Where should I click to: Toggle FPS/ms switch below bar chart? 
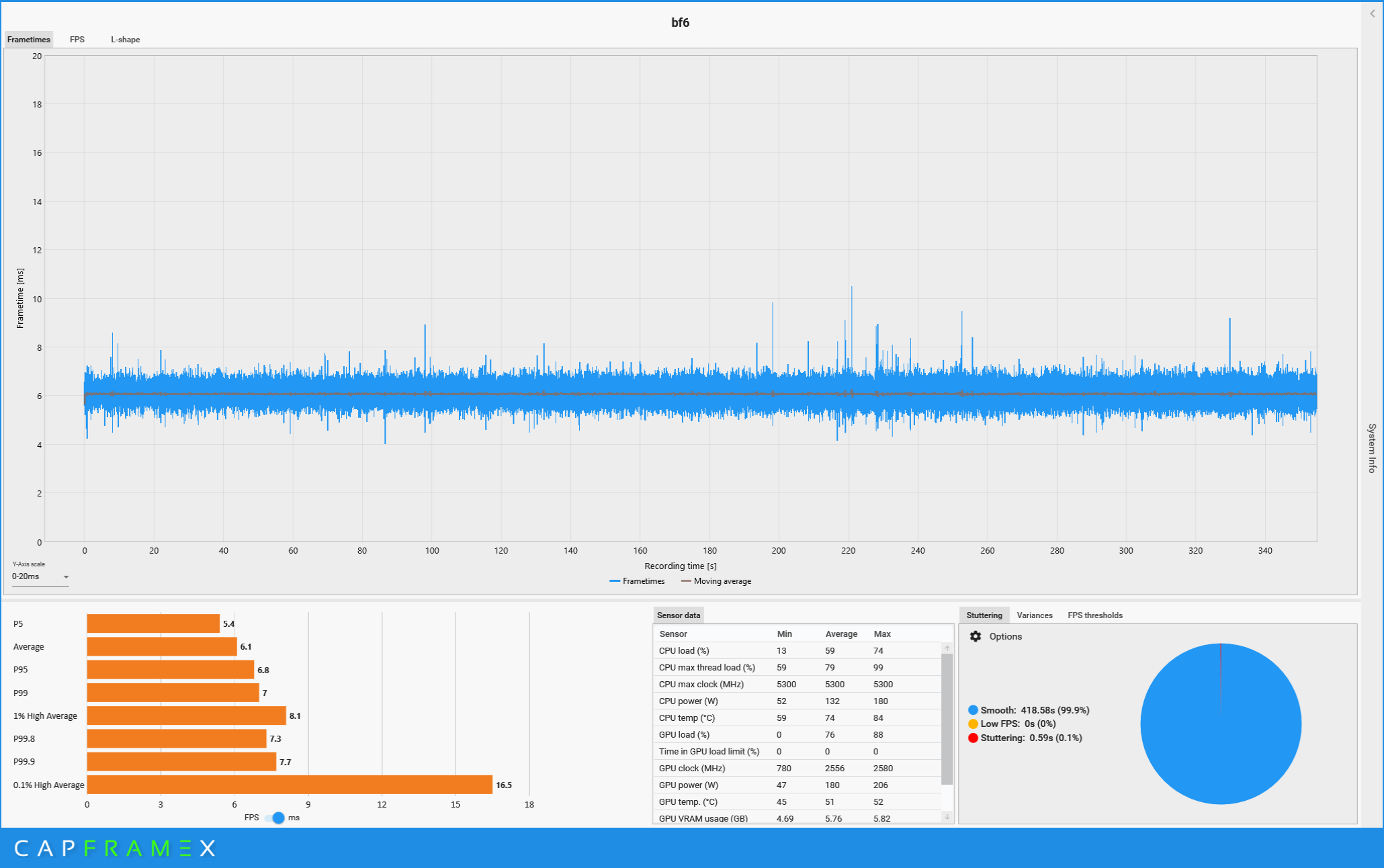[275, 818]
